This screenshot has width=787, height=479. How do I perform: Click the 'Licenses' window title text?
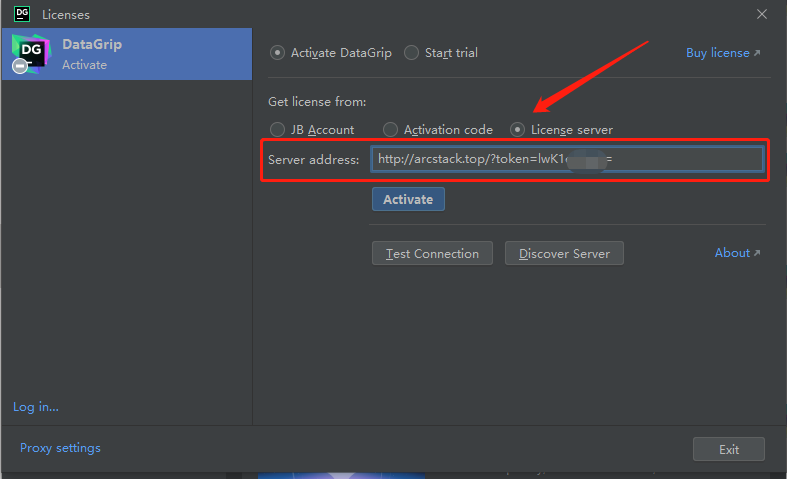[x=66, y=15]
